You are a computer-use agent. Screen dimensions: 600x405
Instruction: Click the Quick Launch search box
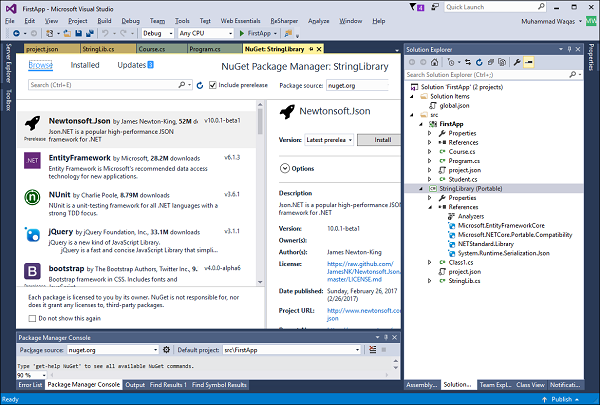tap(494, 7)
